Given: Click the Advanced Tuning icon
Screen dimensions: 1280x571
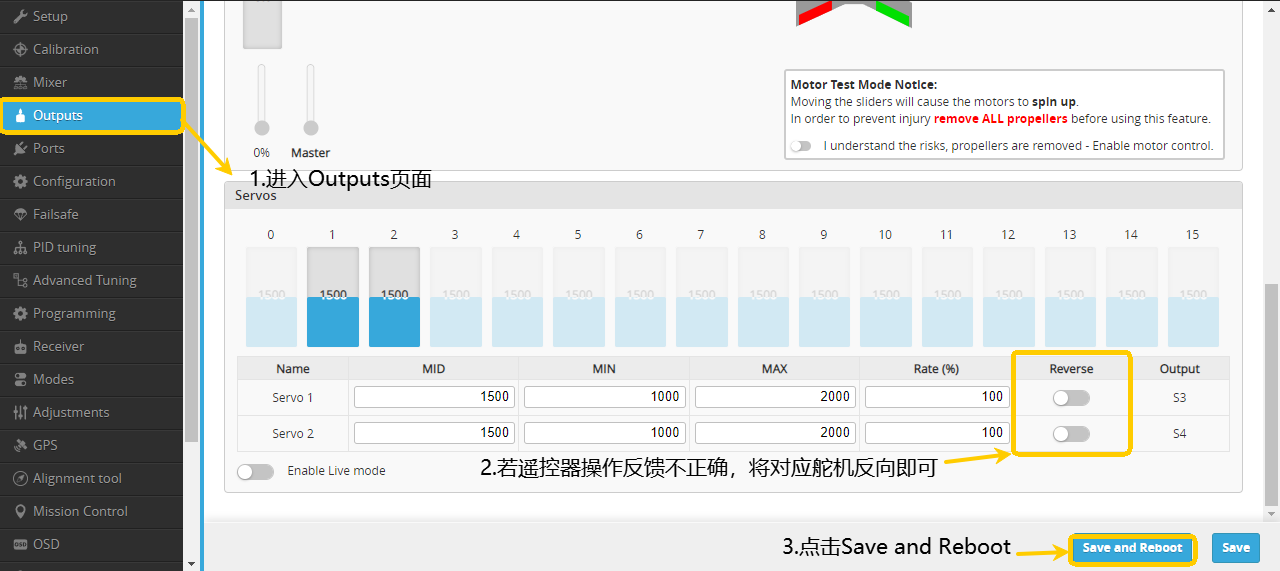Looking at the screenshot, I should click(20, 280).
